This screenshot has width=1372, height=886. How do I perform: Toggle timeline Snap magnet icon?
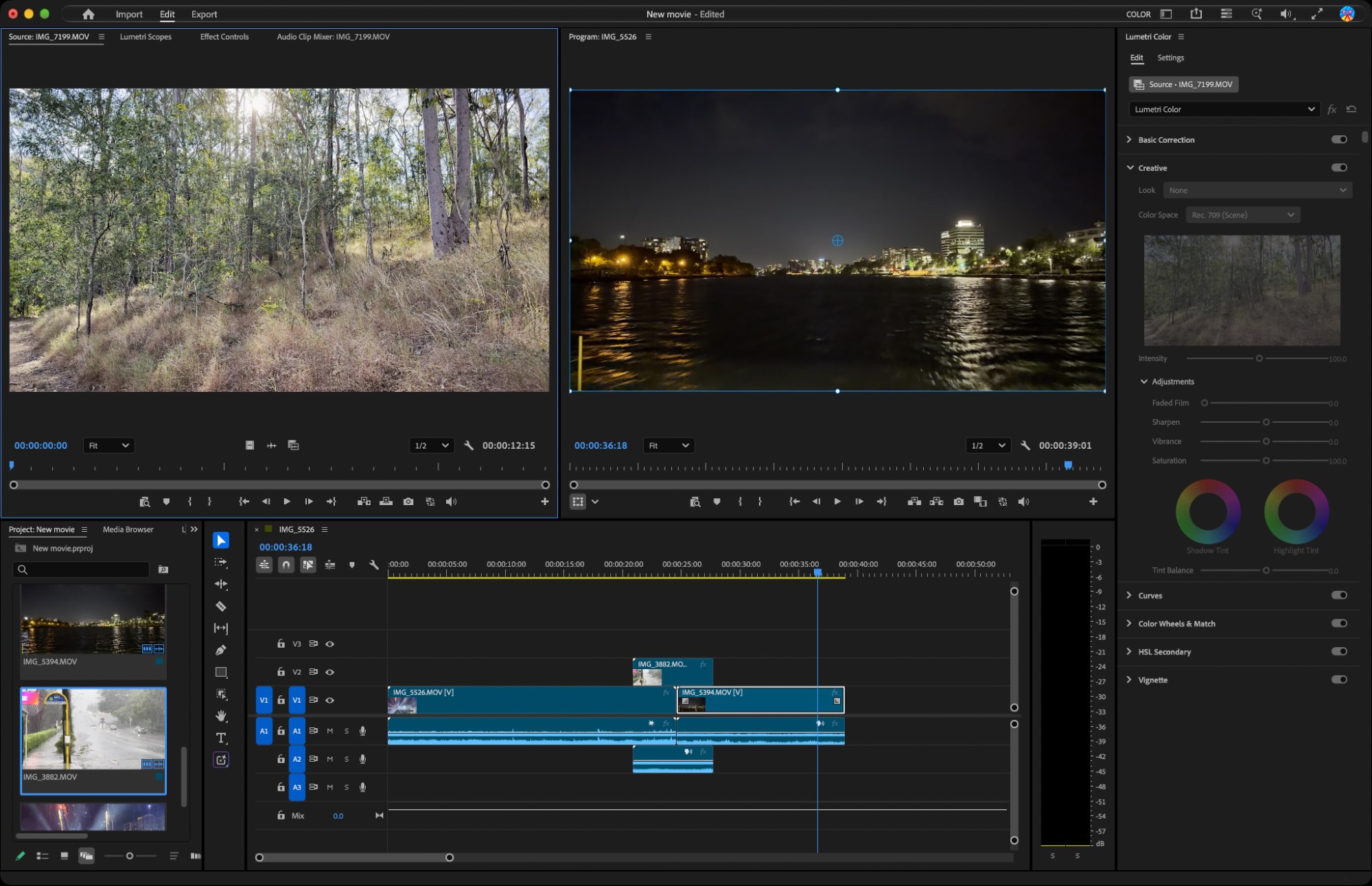tap(286, 565)
